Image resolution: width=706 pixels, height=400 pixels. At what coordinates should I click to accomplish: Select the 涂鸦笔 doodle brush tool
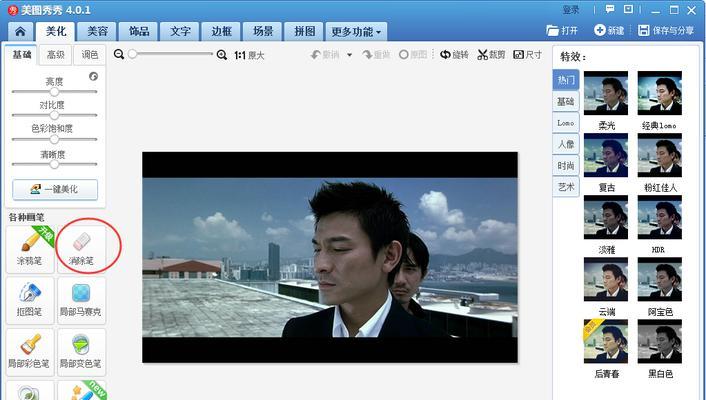pyautogui.click(x=30, y=249)
